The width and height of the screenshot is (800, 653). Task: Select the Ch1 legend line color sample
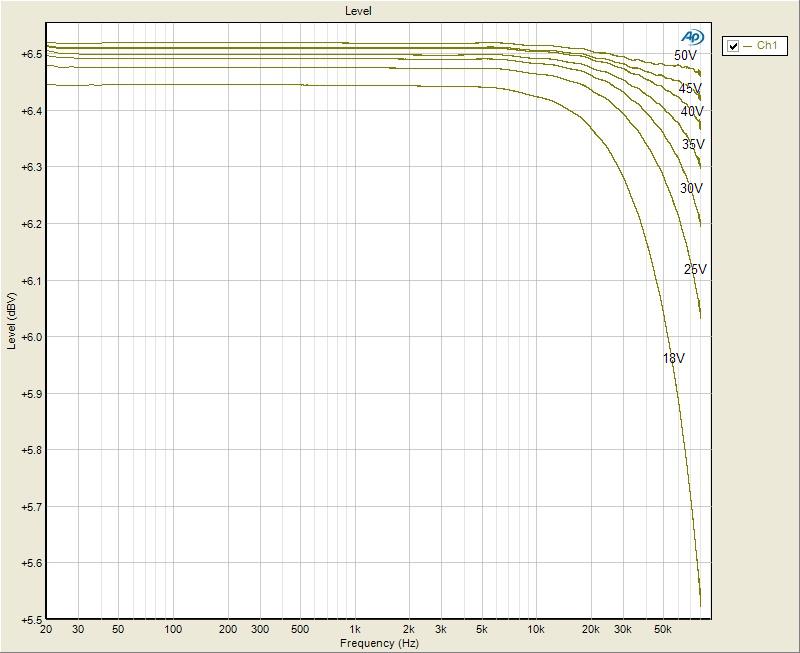(747, 46)
